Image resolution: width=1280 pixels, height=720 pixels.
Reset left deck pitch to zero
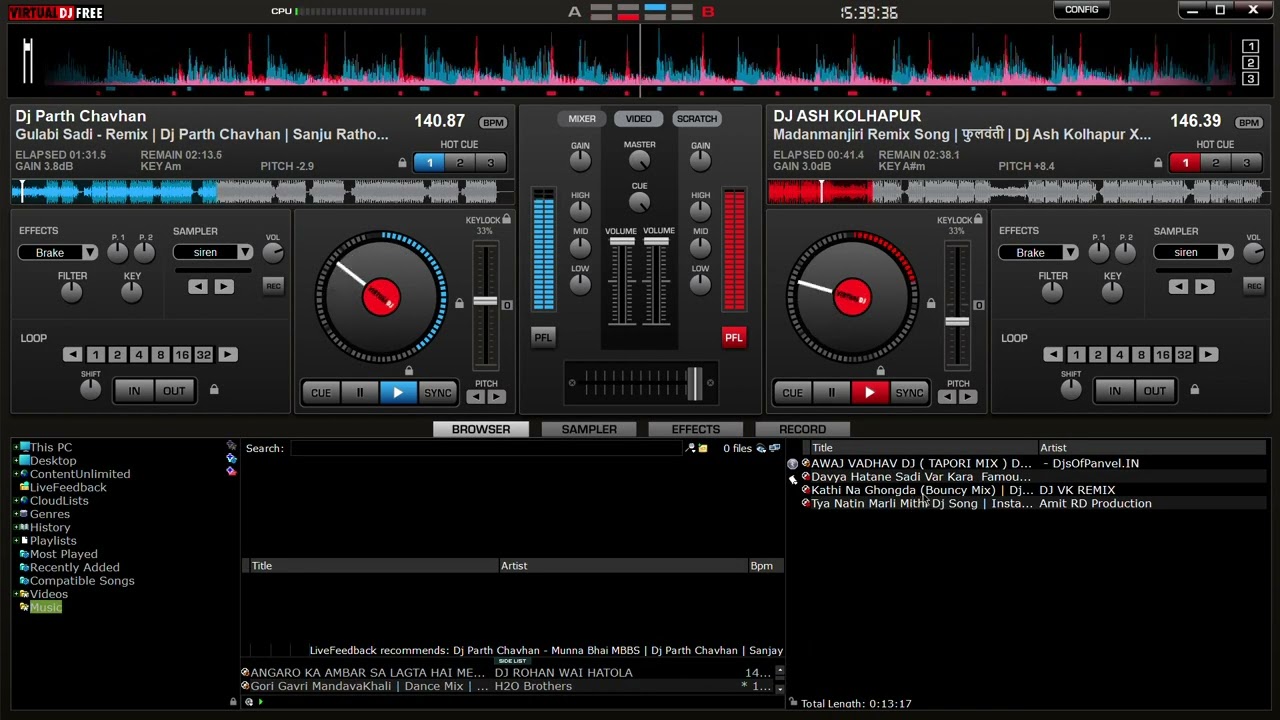[507, 305]
